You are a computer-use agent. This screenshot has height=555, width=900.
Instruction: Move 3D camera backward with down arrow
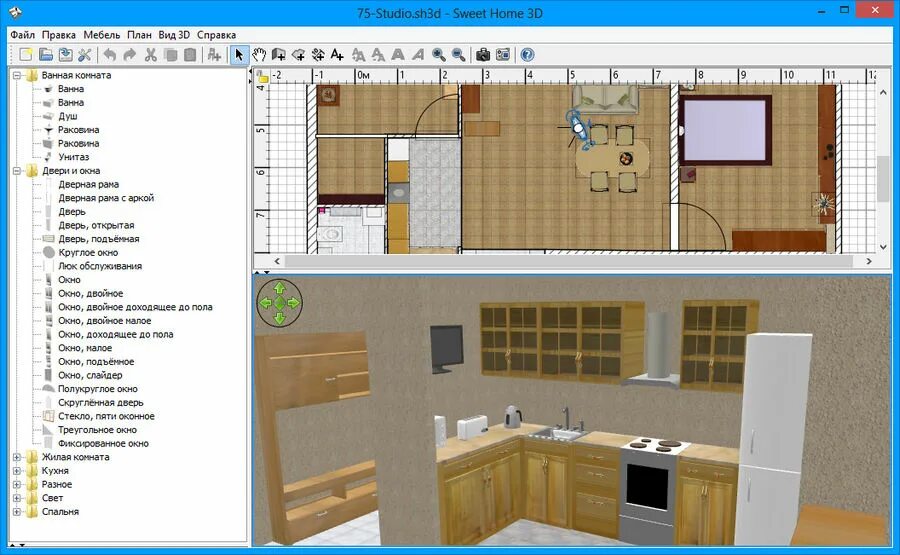coord(280,317)
